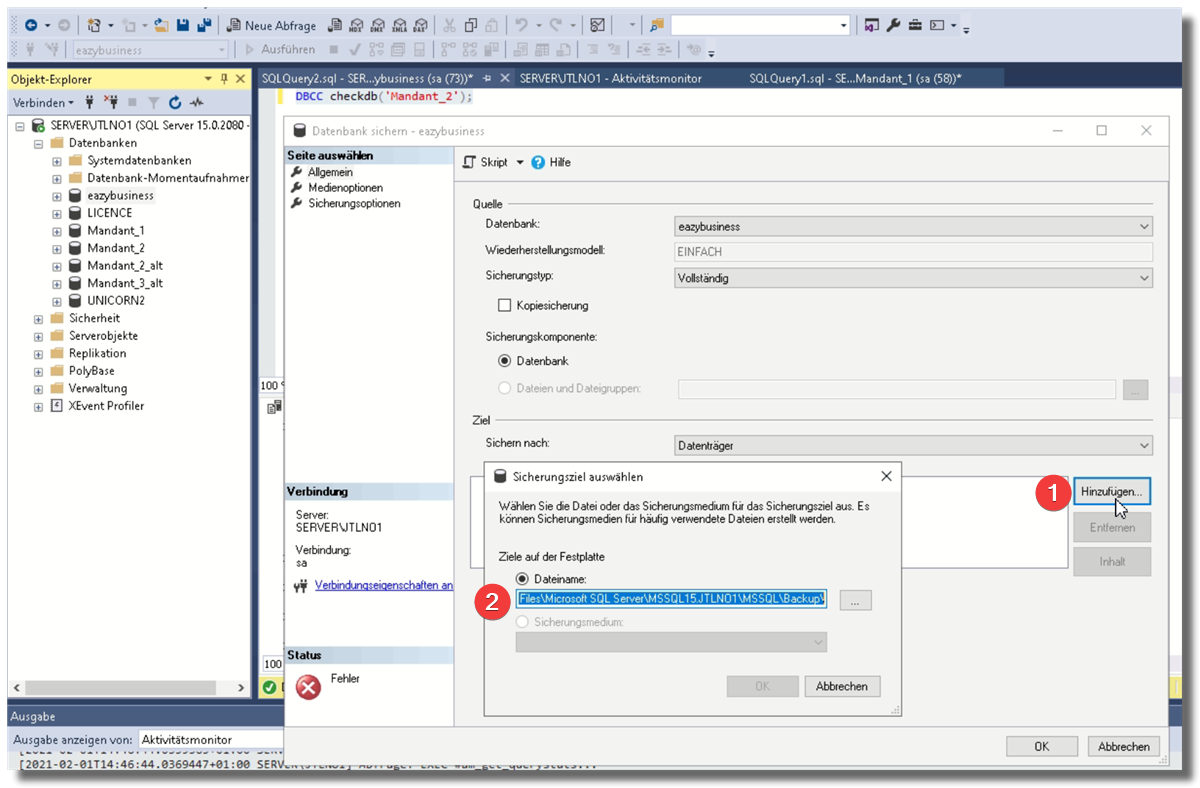Enable the Kopiesicherung checkbox
The width and height of the screenshot is (1200, 788).
click(504, 305)
